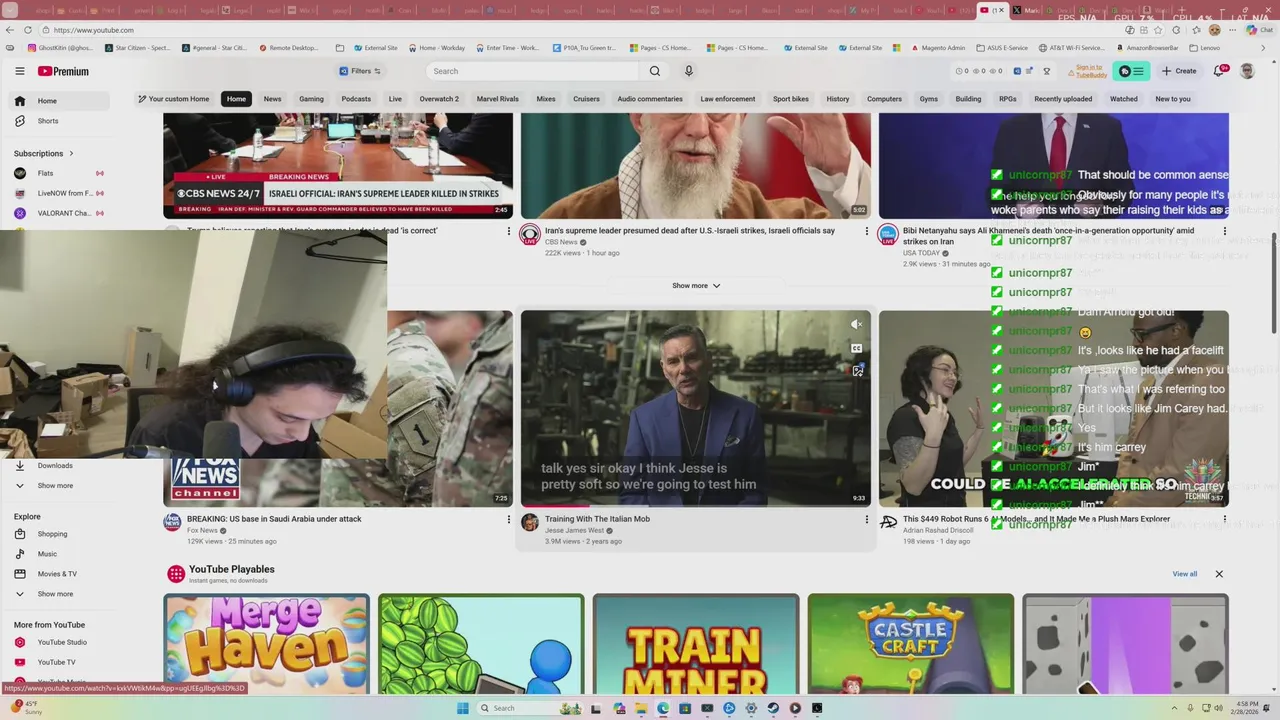Click Sign in to TubeBuddy link
Viewport: 1280px width, 720px height.
coord(1089,71)
